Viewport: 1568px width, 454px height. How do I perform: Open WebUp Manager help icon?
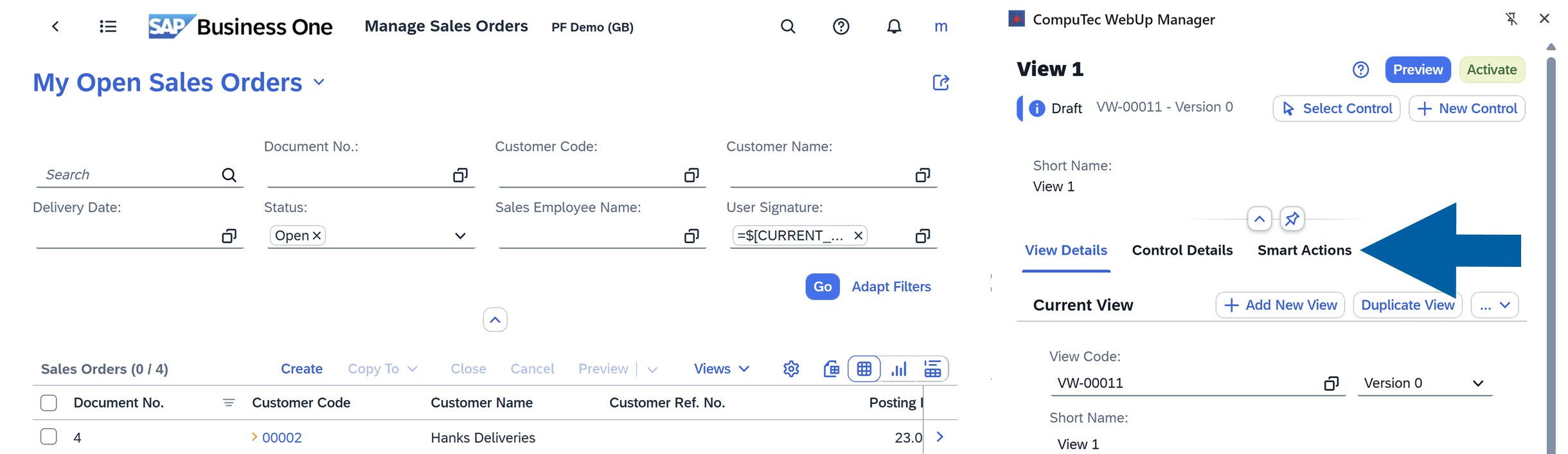click(1360, 69)
